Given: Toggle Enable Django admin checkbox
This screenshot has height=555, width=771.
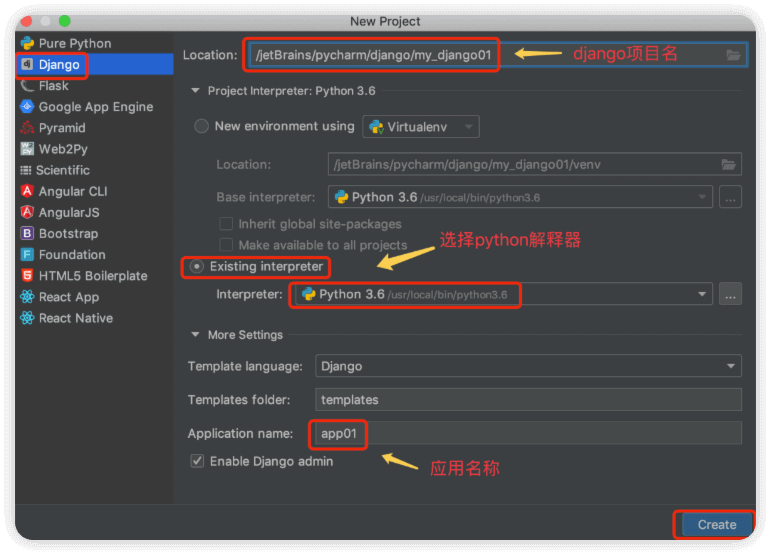Looking at the screenshot, I should point(197,461).
